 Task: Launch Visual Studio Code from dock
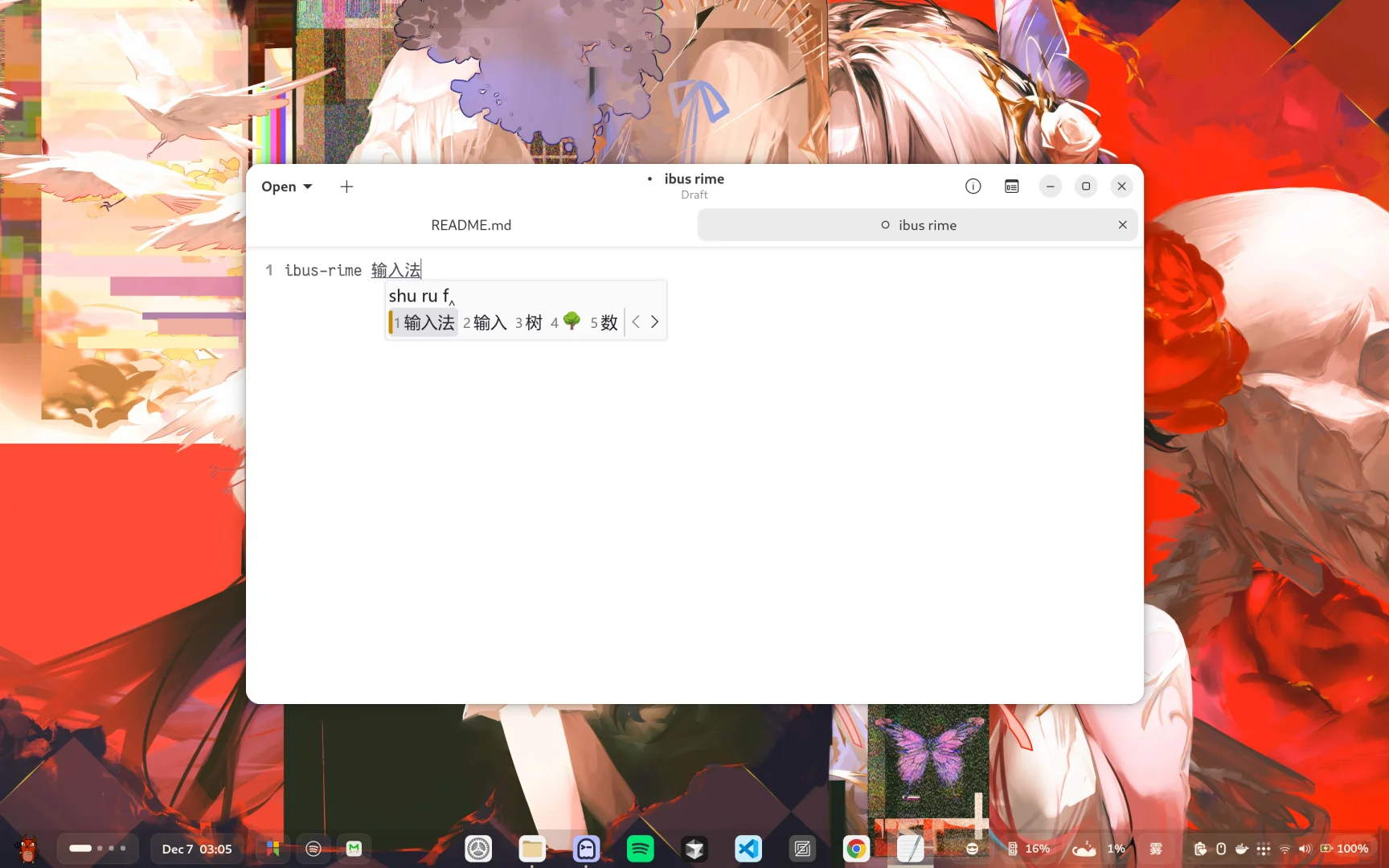[748, 849]
